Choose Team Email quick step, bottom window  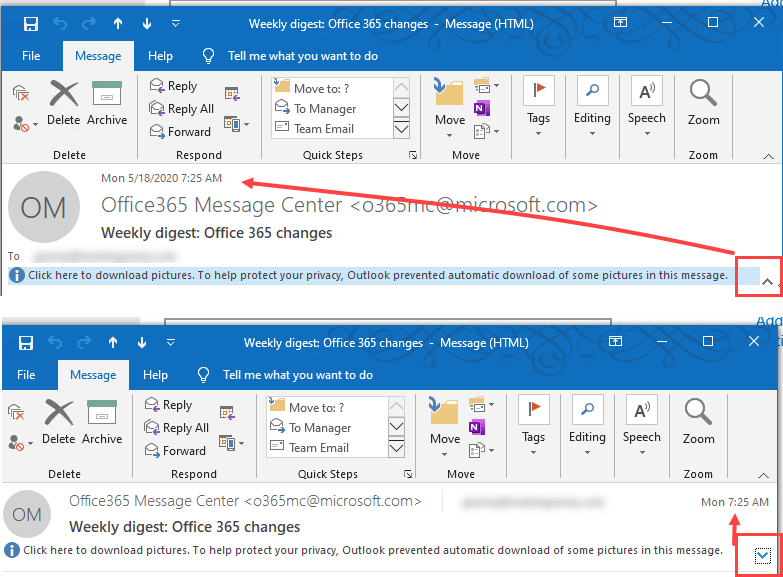(328, 447)
